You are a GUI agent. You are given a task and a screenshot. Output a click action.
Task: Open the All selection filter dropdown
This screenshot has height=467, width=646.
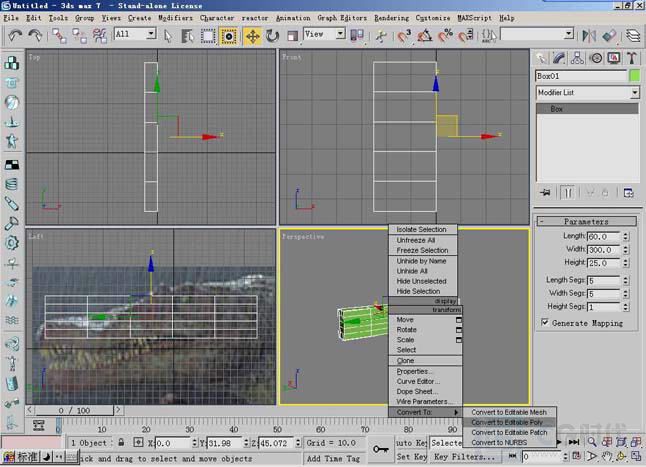tap(151, 34)
